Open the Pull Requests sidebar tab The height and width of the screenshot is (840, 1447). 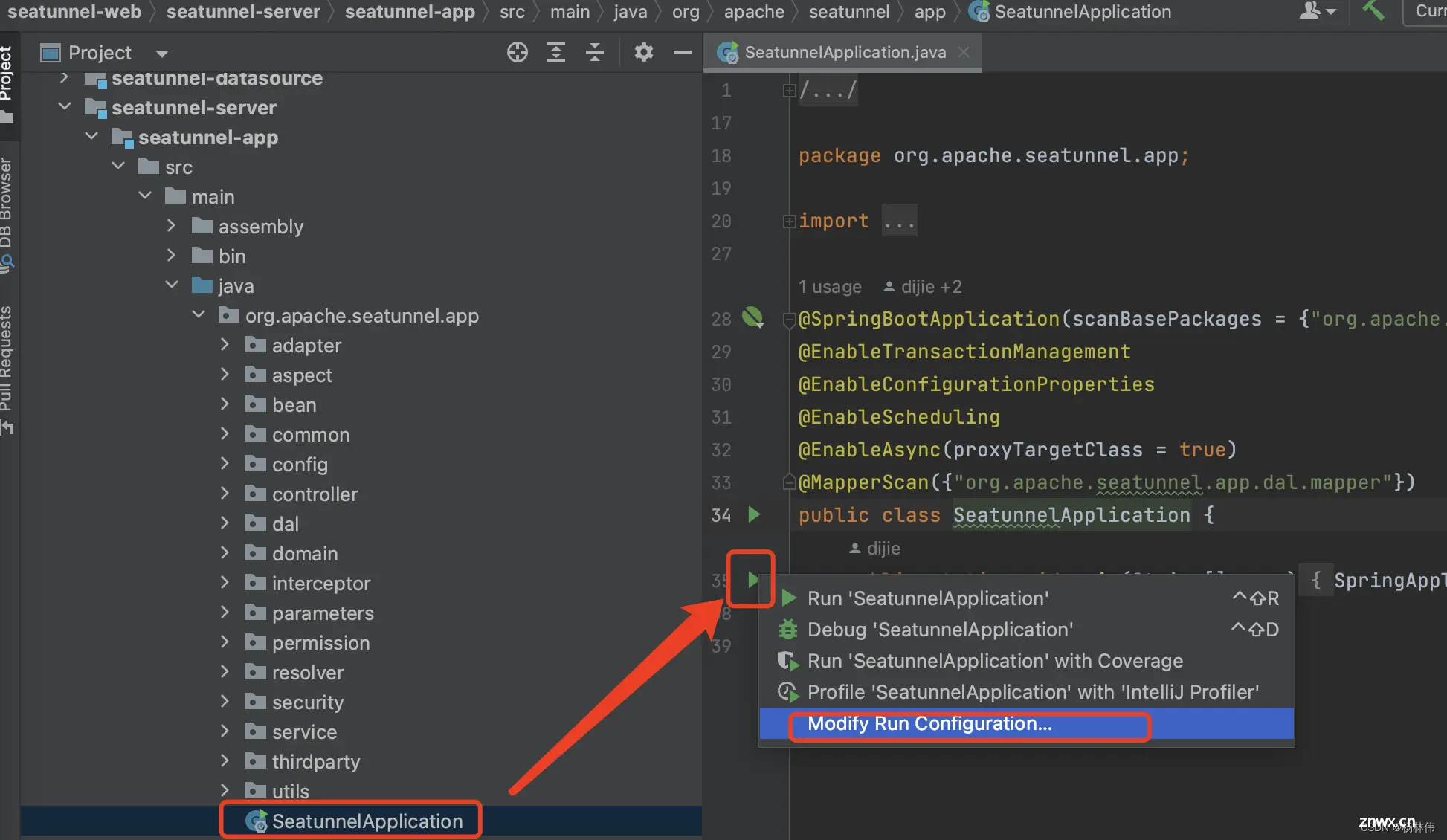[7, 369]
